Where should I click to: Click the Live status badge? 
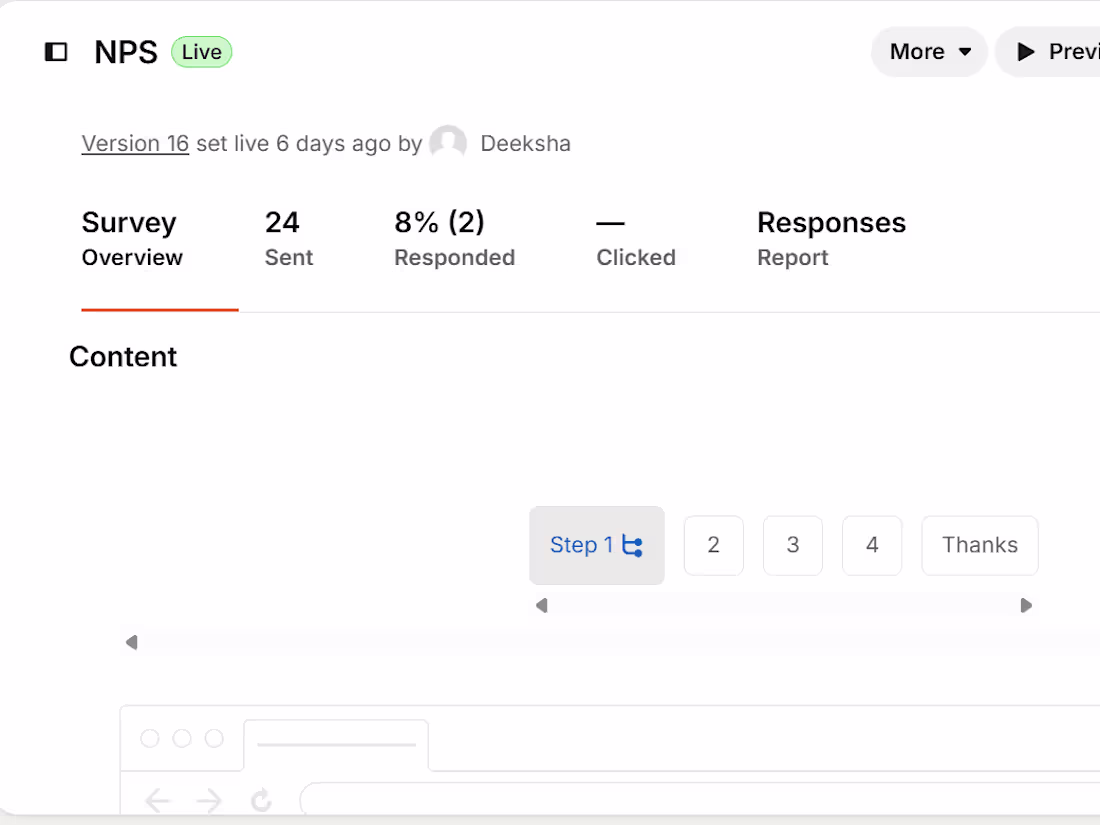click(201, 51)
